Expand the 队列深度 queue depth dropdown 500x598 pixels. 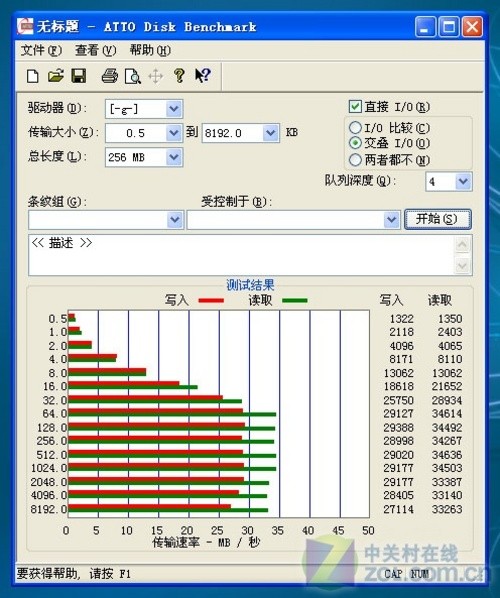point(463,182)
